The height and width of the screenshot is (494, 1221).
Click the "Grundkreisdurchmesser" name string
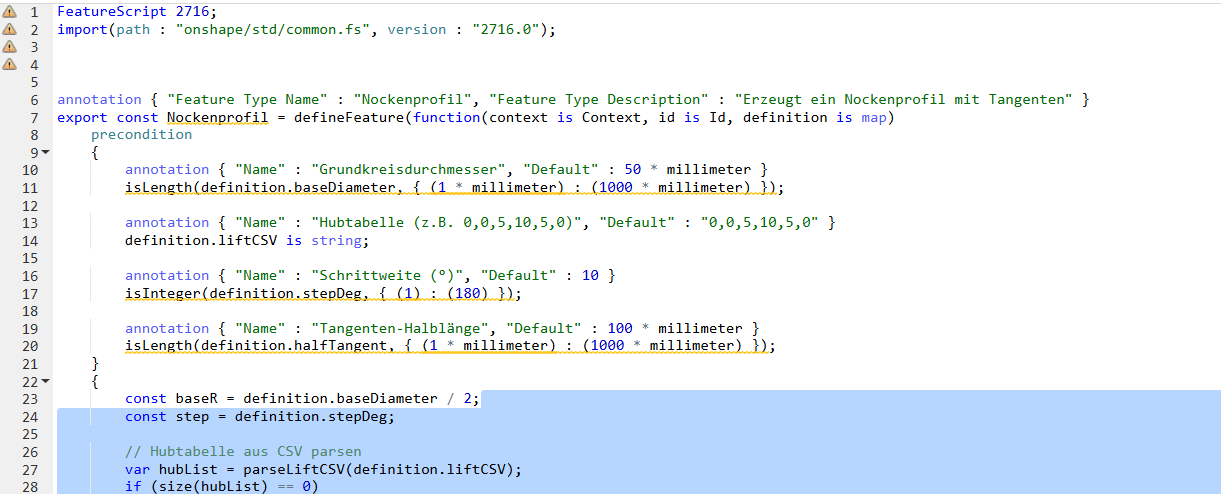pos(408,170)
